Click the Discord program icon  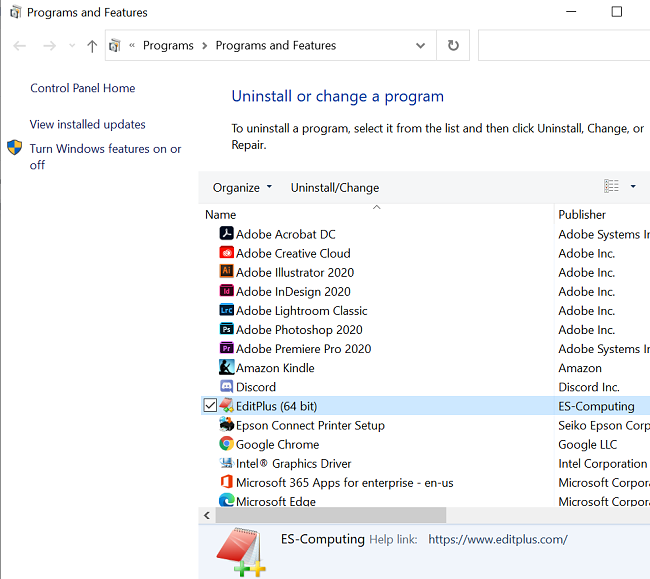click(226, 386)
